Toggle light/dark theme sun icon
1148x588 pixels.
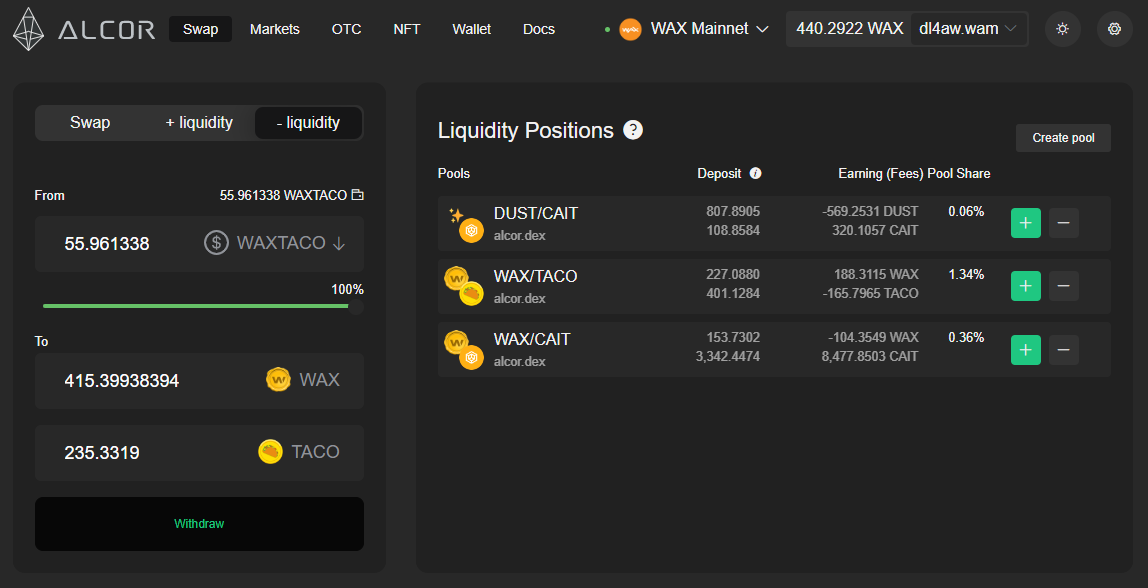click(1062, 29)
